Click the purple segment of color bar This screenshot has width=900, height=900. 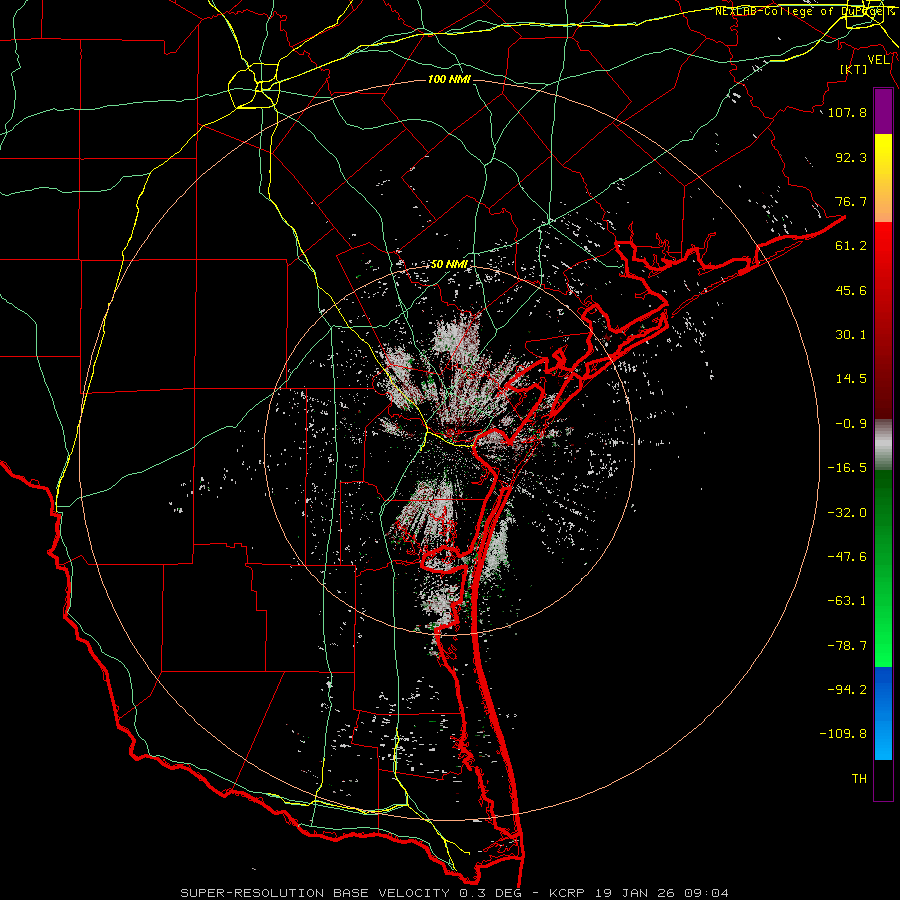[883, 111]
